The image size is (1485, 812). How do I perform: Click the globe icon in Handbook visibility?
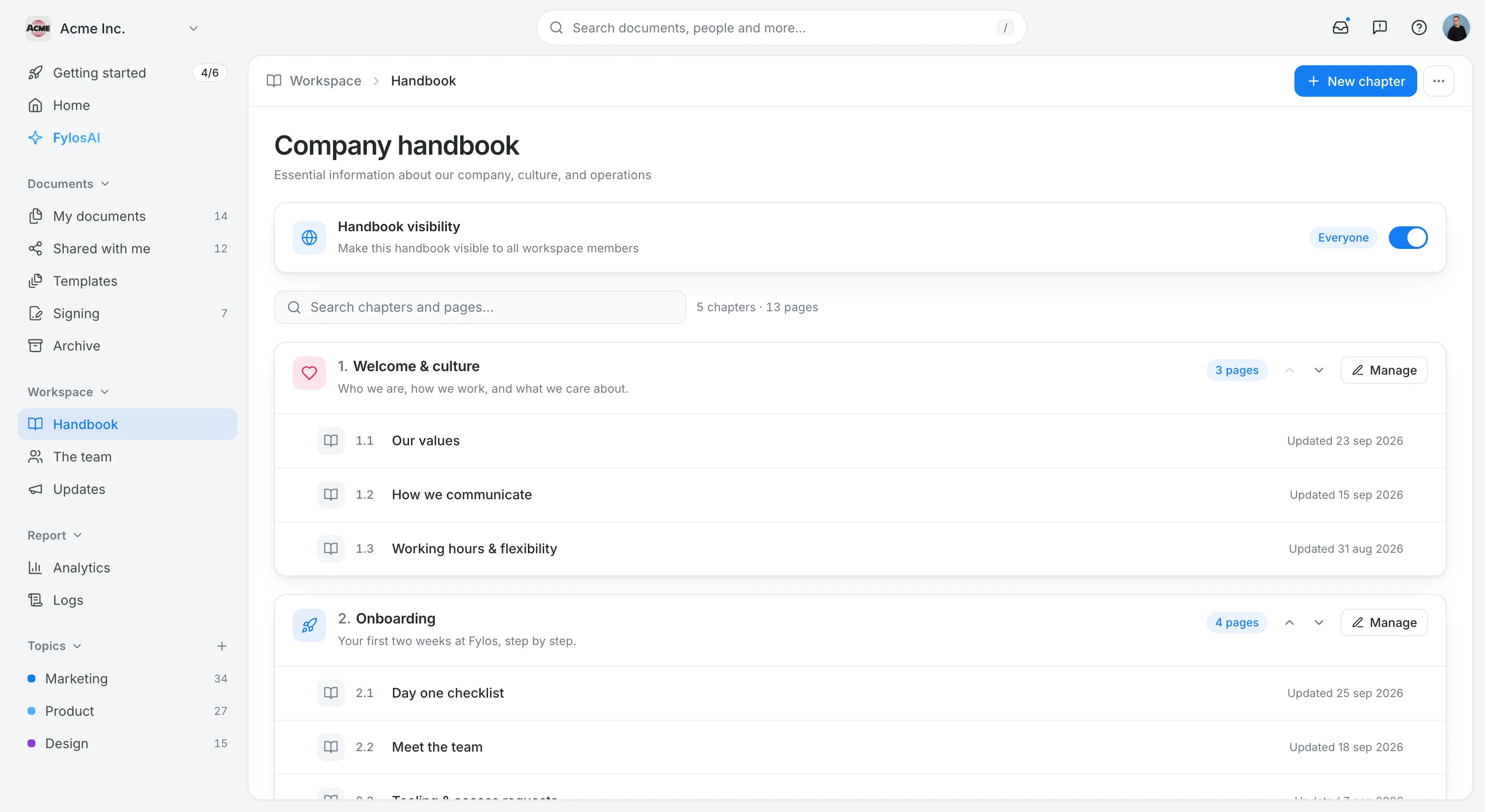pyautogui.click(x=309, y=238)
